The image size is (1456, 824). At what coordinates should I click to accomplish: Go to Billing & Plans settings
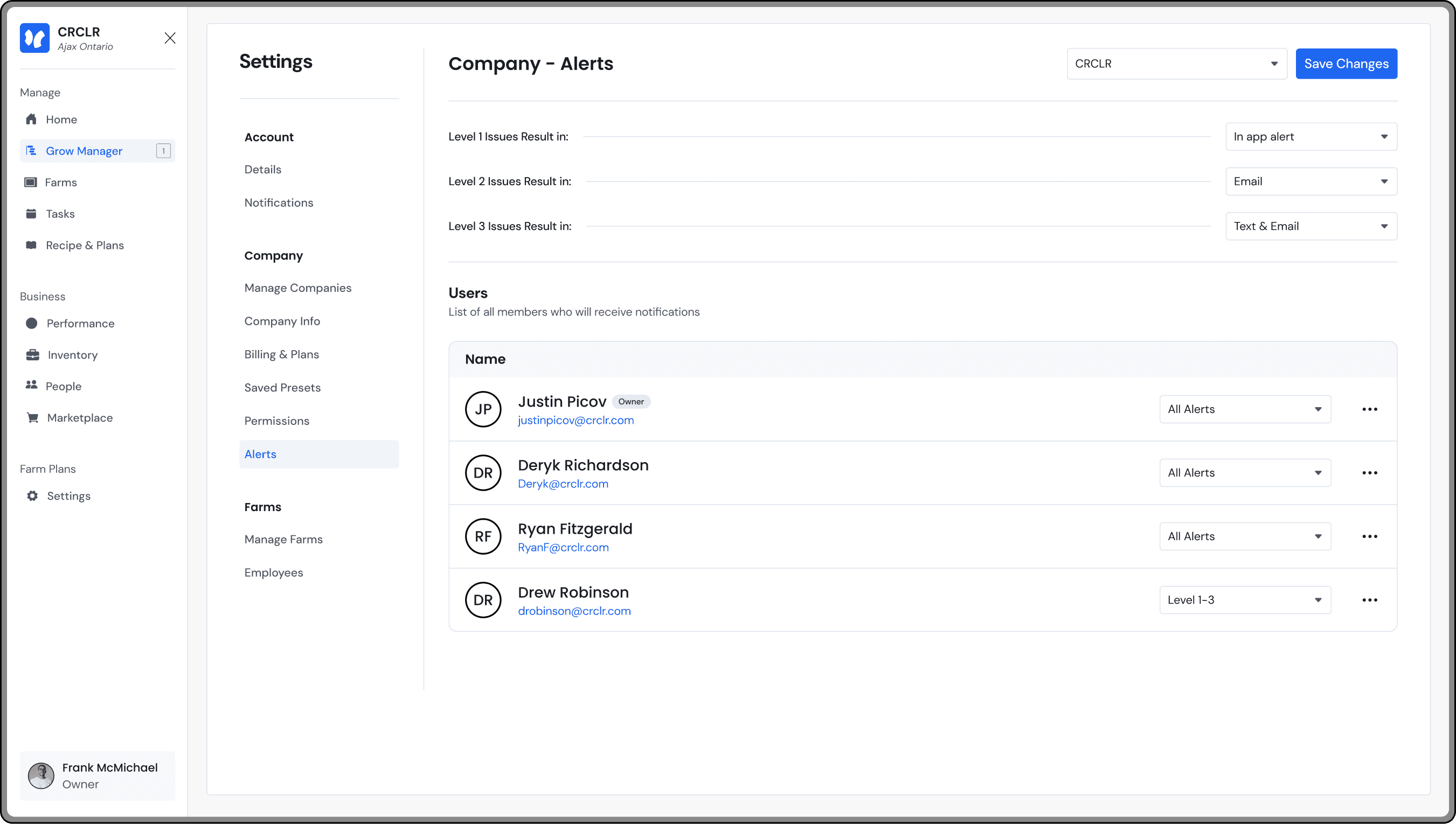click(x=281, y=354)
